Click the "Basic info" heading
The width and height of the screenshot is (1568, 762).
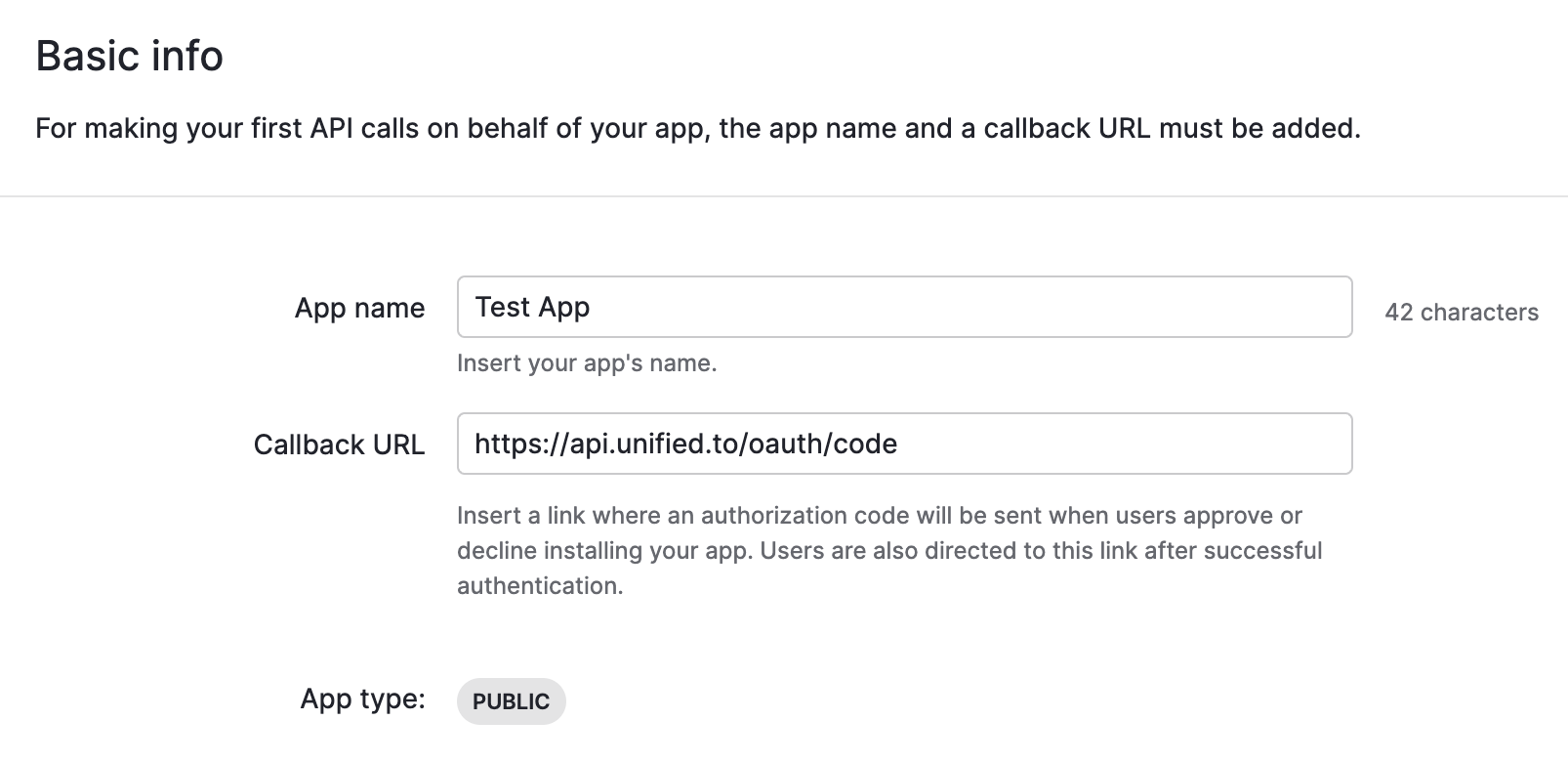pos(129,56)
